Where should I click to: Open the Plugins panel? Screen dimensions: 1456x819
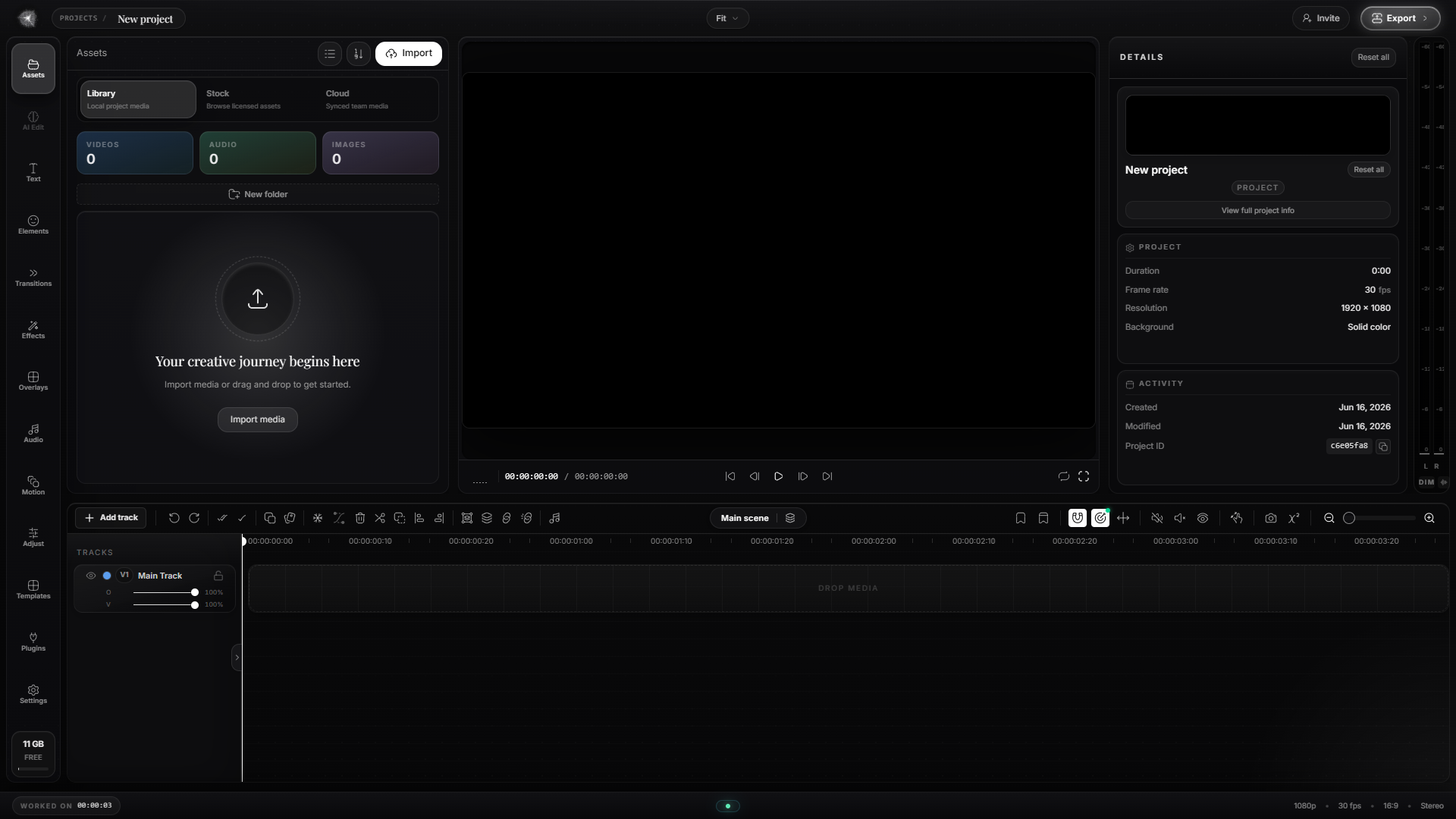[33, 642]
